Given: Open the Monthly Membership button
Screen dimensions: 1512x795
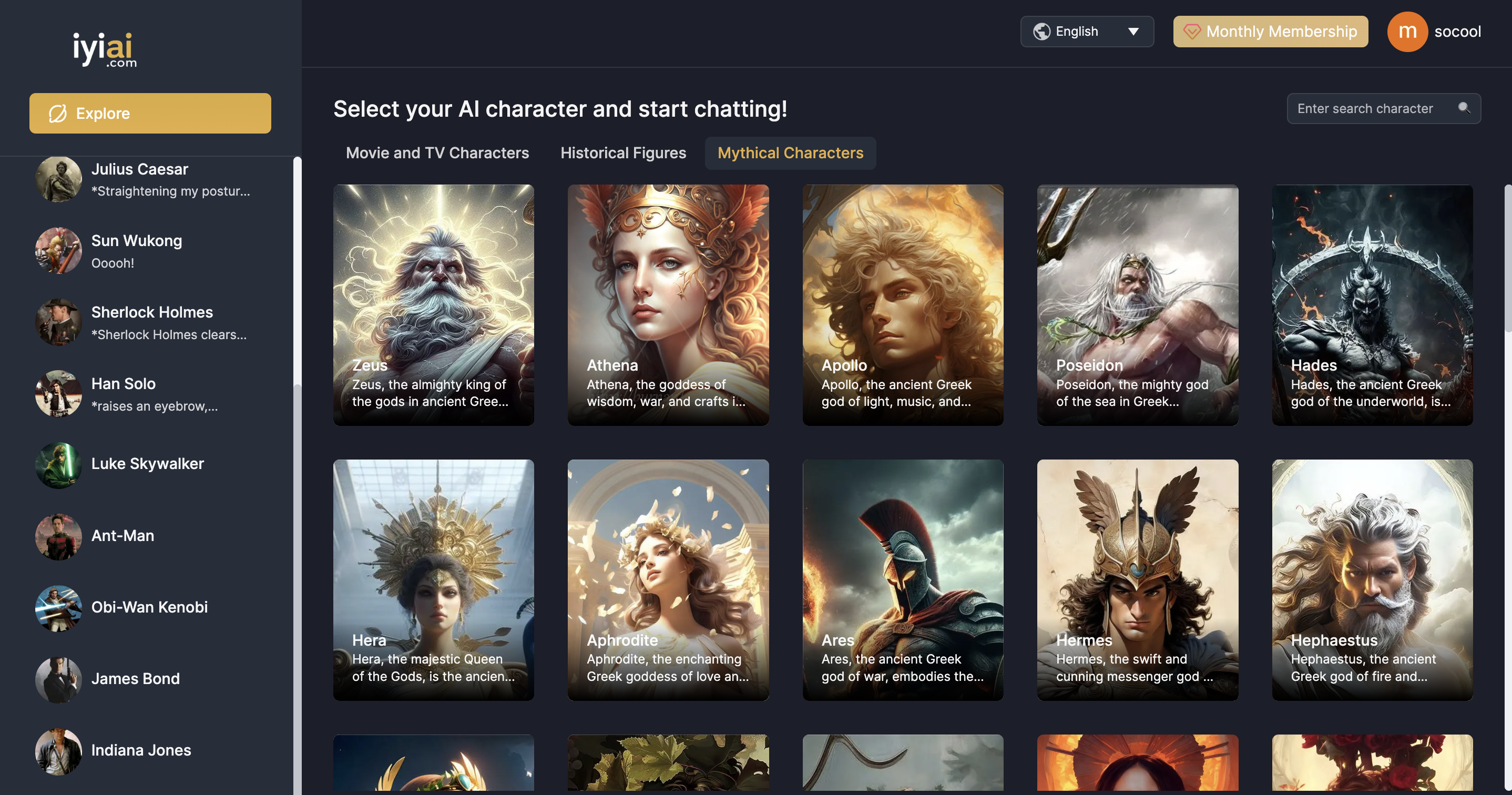Looking at the screenshot, I should click(x=1270, y=32).
